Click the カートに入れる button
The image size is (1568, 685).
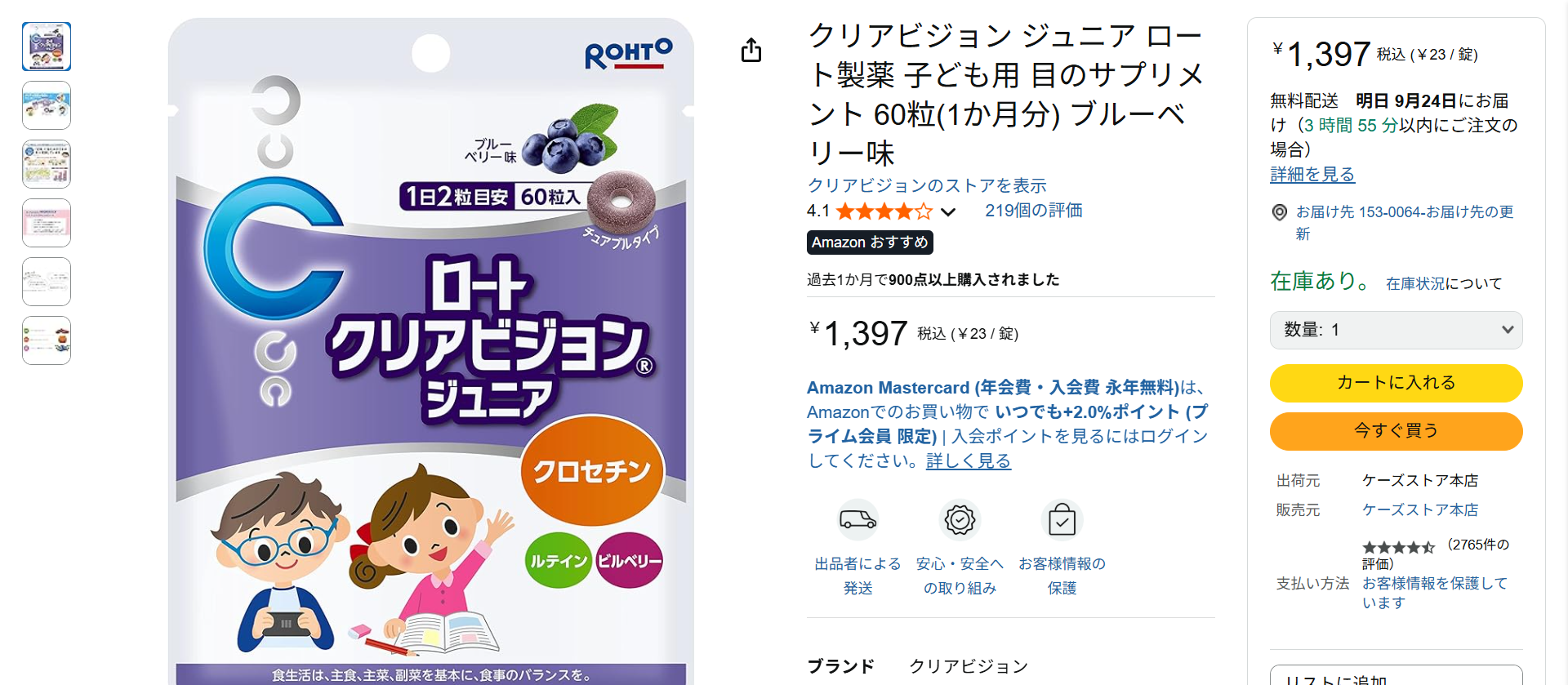[1396, 383]
